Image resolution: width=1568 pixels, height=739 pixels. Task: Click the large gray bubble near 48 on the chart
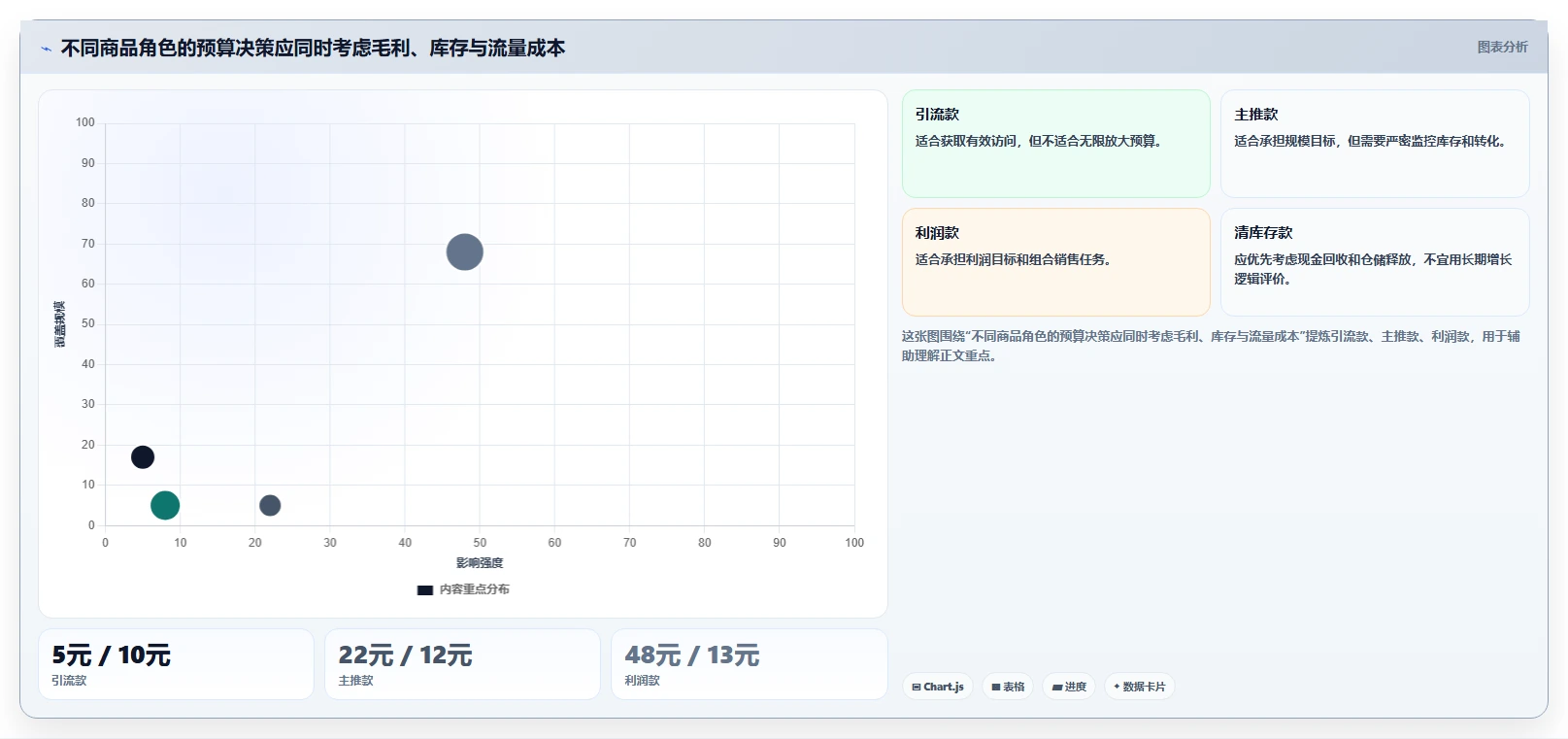click(x=465, y=252)
